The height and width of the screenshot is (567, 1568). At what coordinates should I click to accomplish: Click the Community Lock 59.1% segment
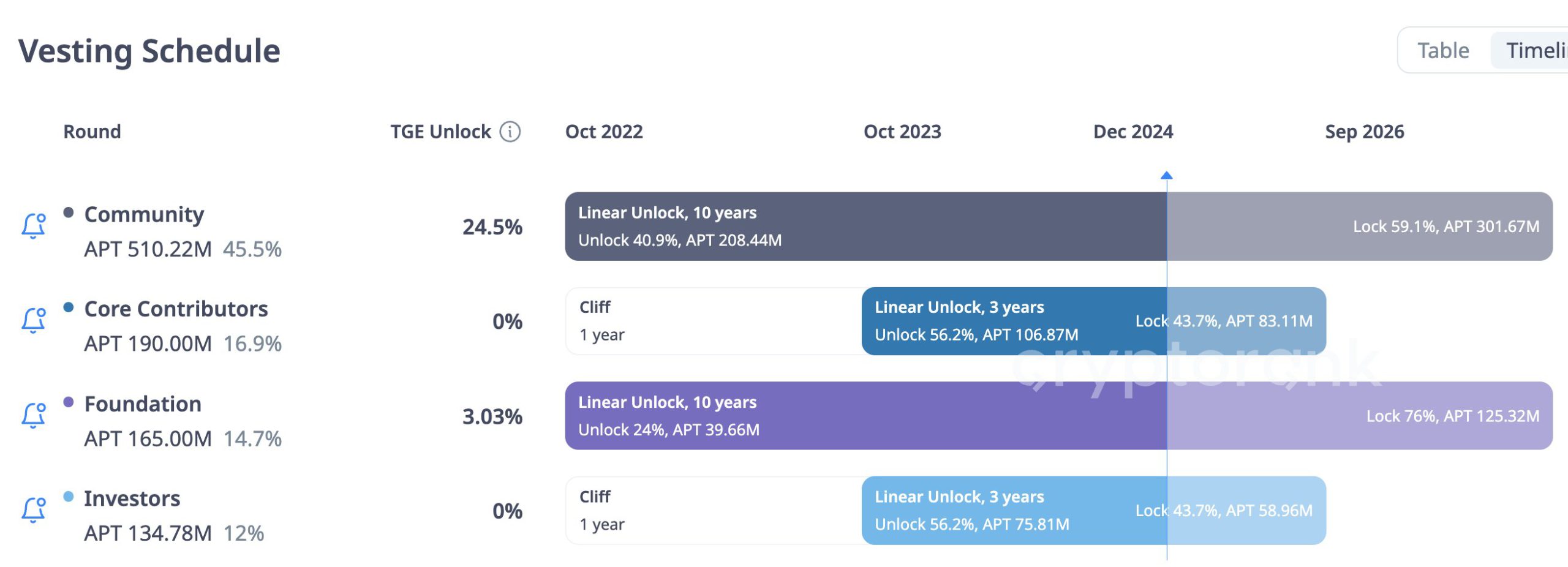(1360, 227)
